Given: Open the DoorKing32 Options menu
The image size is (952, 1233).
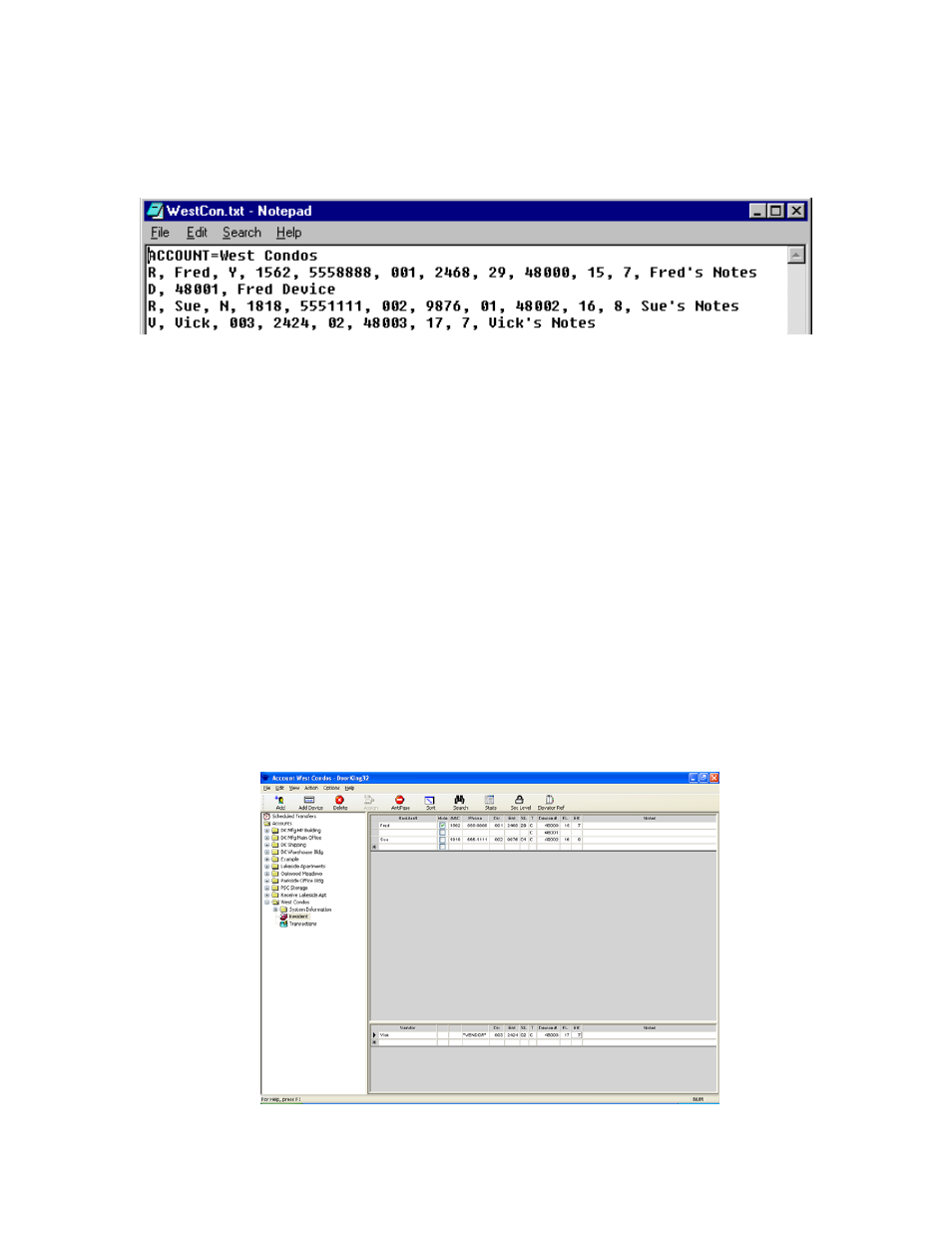Looking at the screenshot, I should (330, 788).
